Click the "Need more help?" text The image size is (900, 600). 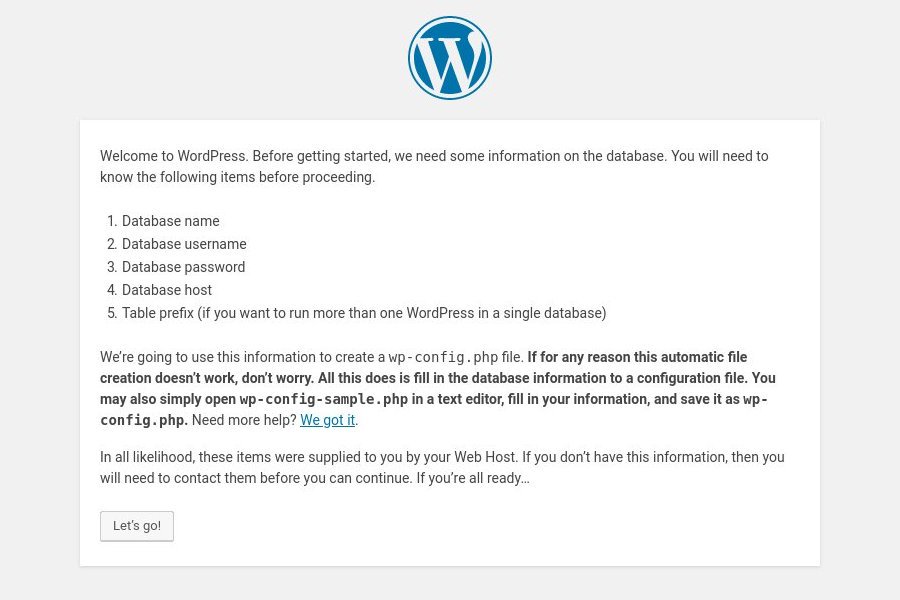click(244, 420)
